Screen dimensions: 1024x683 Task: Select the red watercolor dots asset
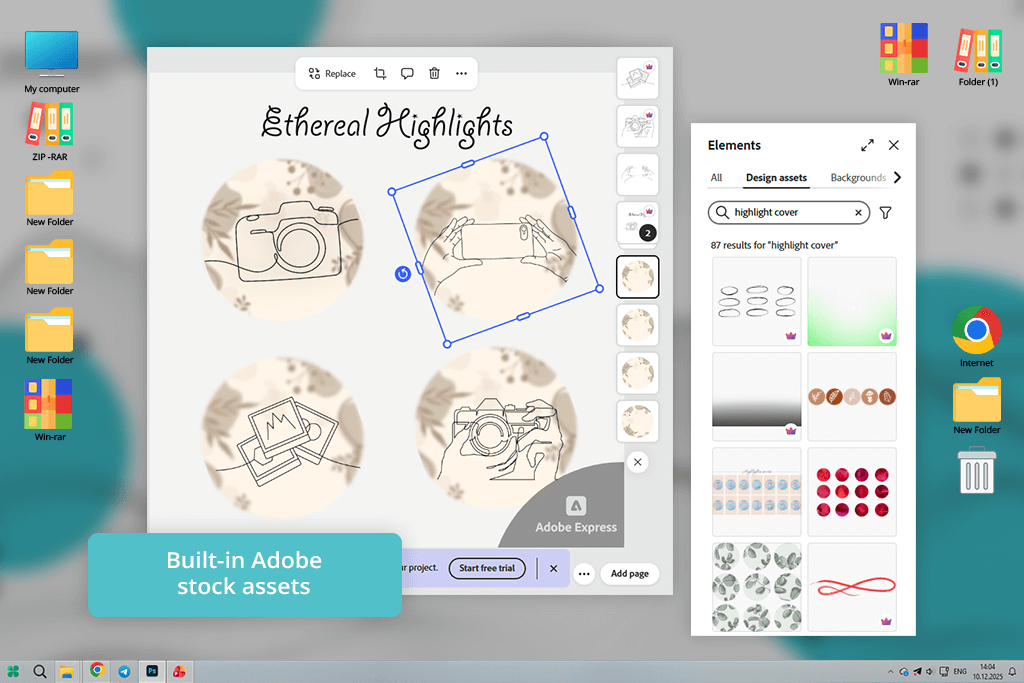point(852,492)
